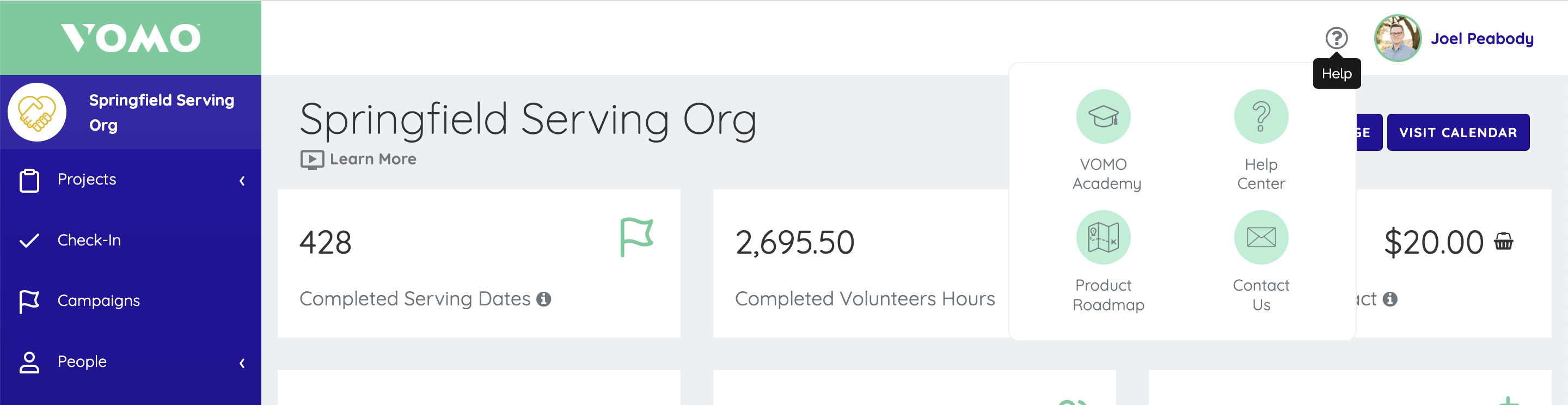Screen dimensions: 1568x405
Task: Open Joel Peabody user name menu
Action: pos(1481,38)
